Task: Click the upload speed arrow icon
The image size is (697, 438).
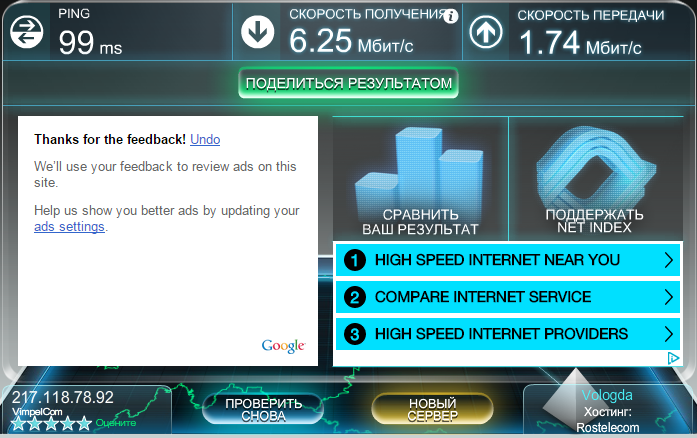Action: click(x=486, y=32)
